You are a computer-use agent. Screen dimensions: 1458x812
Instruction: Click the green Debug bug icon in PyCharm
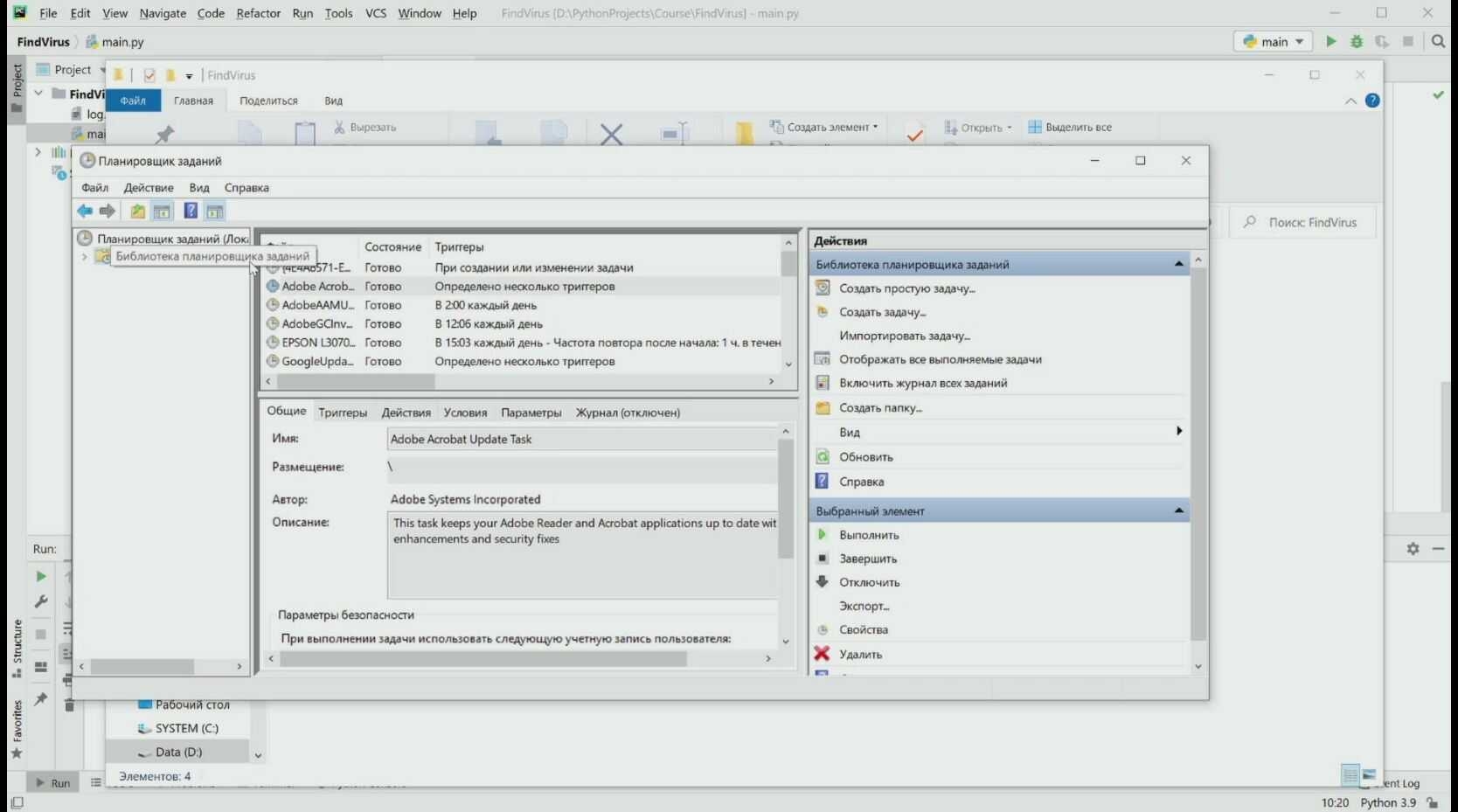pos(1357,41)
